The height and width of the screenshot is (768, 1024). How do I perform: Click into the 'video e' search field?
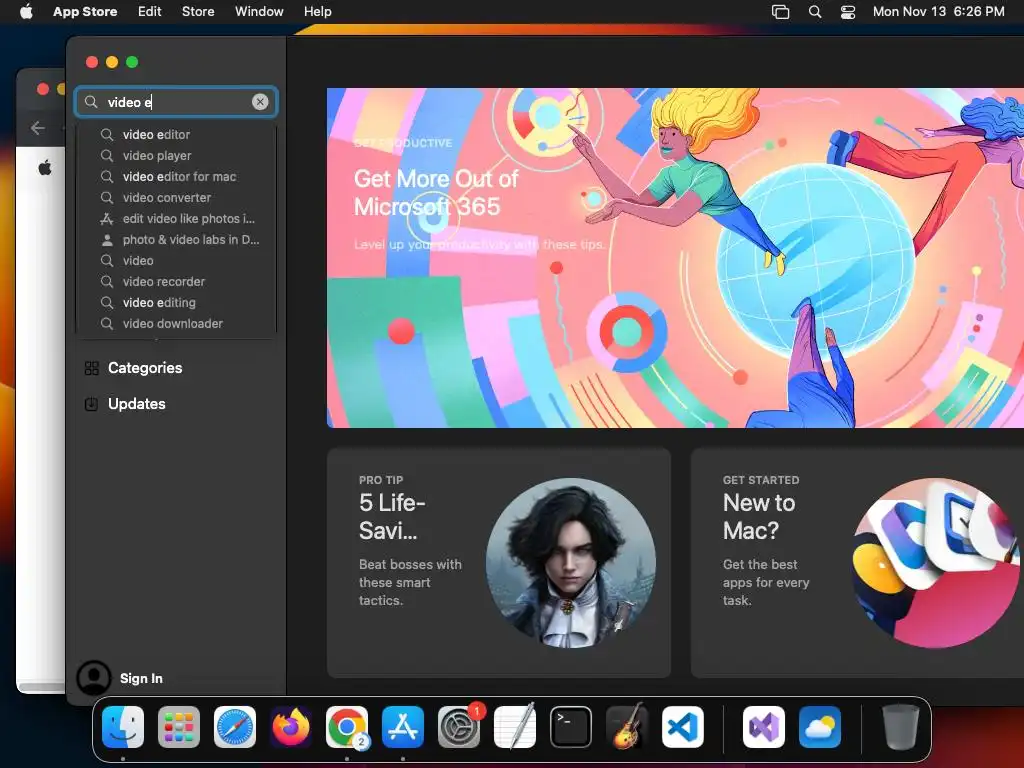coord(176,102)
